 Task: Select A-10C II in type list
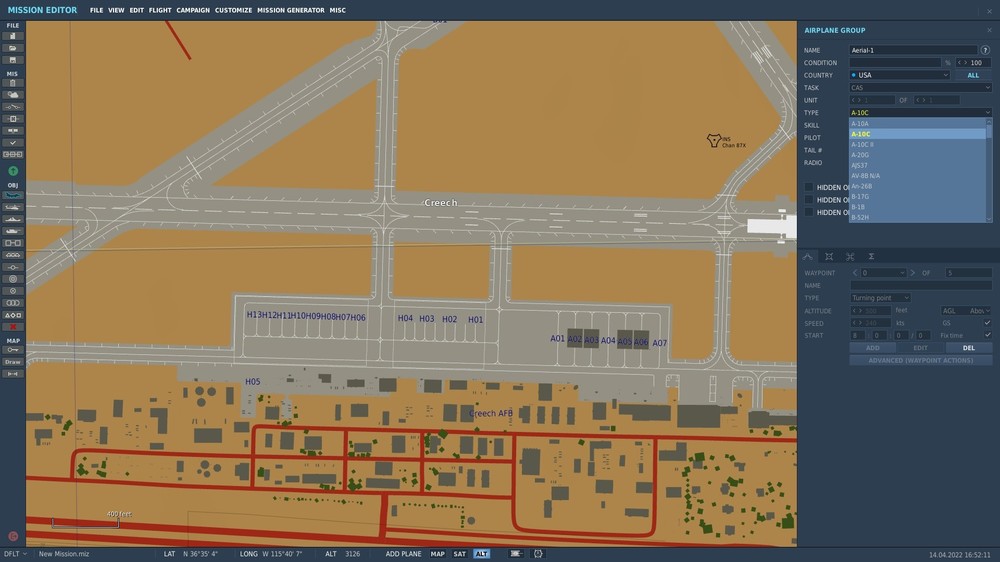[x=917, y=144]
